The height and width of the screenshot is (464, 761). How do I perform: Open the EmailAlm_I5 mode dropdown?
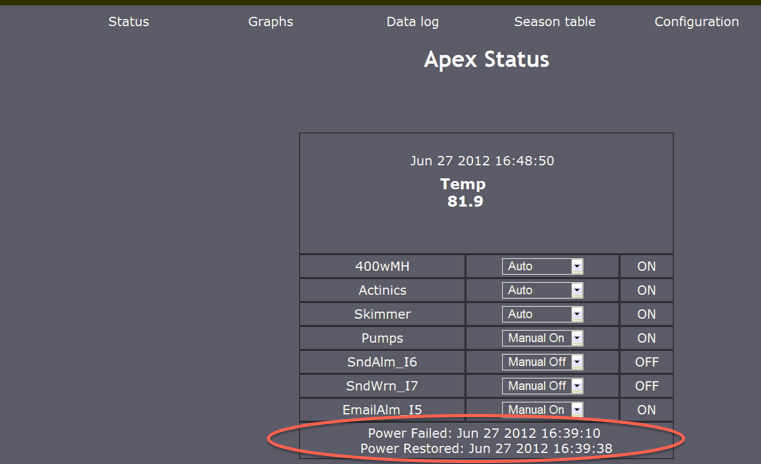(543, 409)
